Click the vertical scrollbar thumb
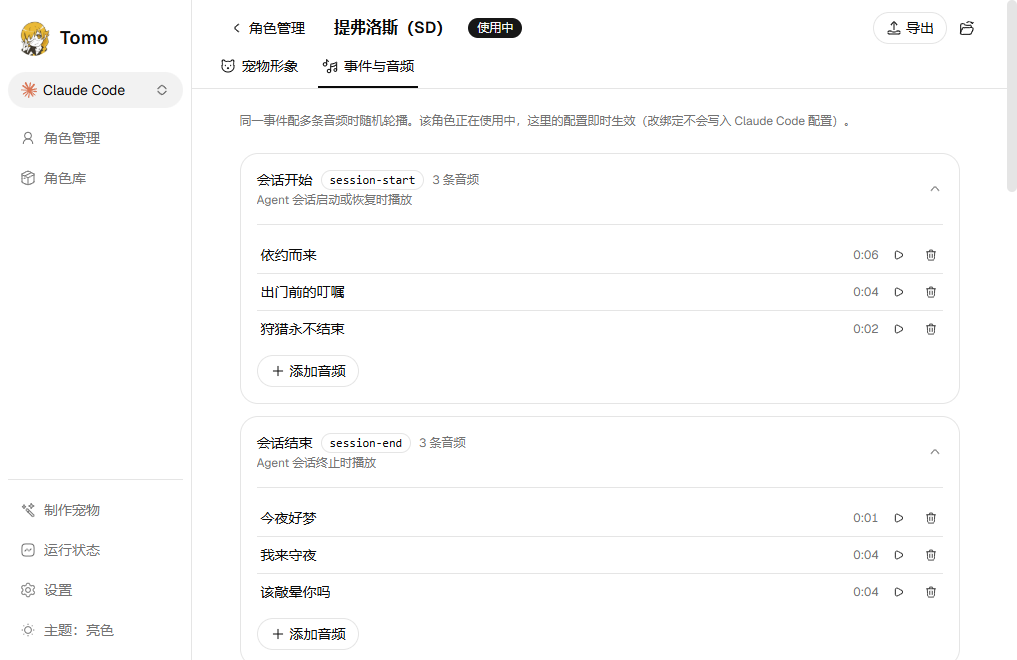 tap(1012, 96)
